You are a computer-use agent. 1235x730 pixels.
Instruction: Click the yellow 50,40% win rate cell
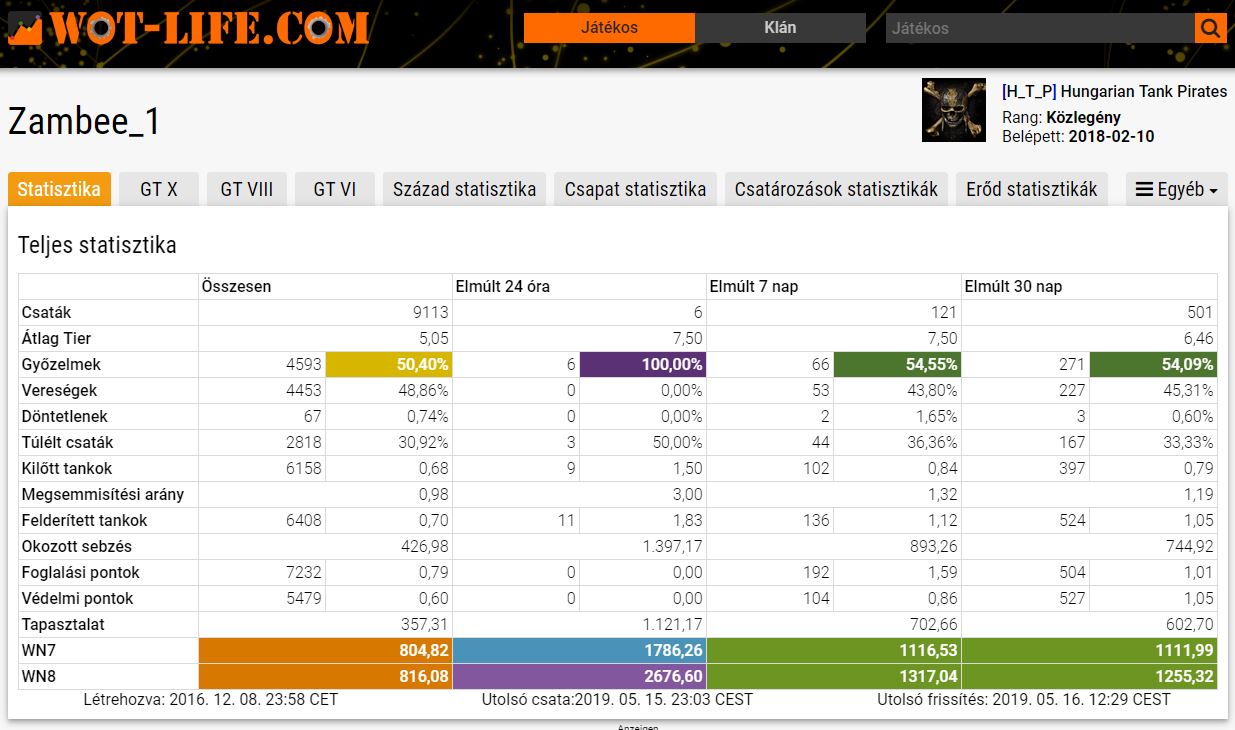coord(389,365)
